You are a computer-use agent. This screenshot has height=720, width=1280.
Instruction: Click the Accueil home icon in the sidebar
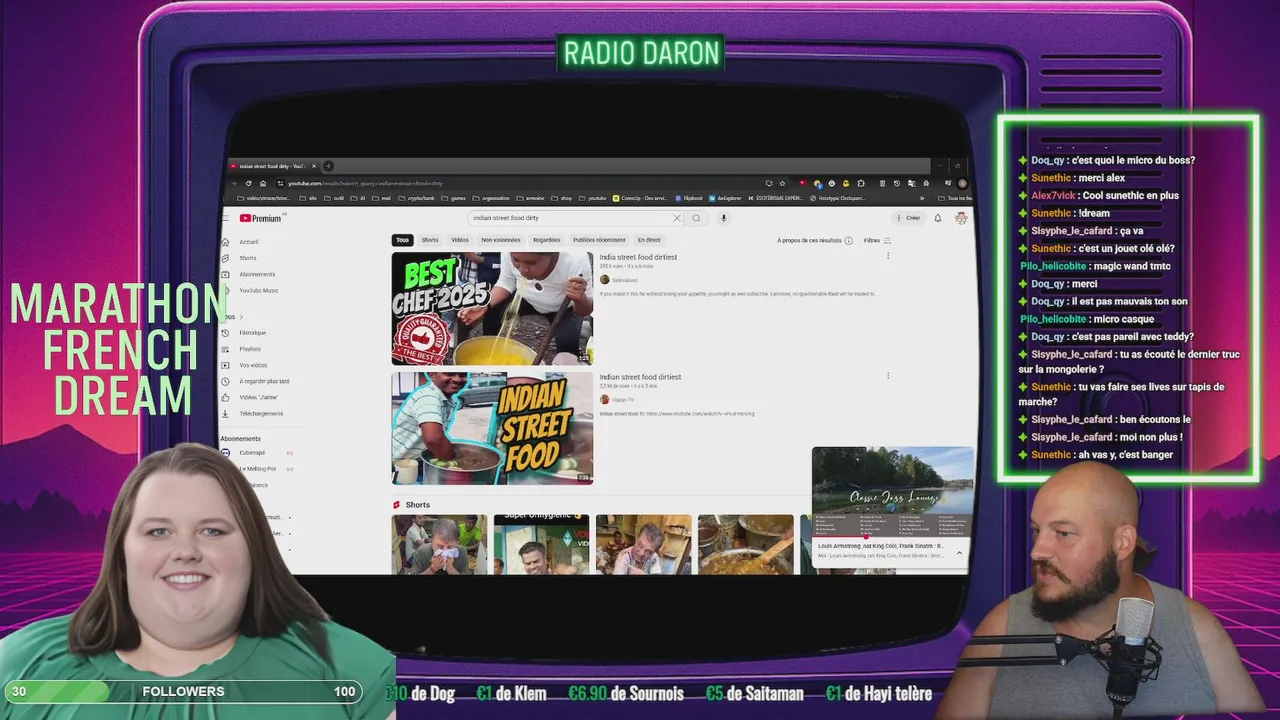[225, 242]
